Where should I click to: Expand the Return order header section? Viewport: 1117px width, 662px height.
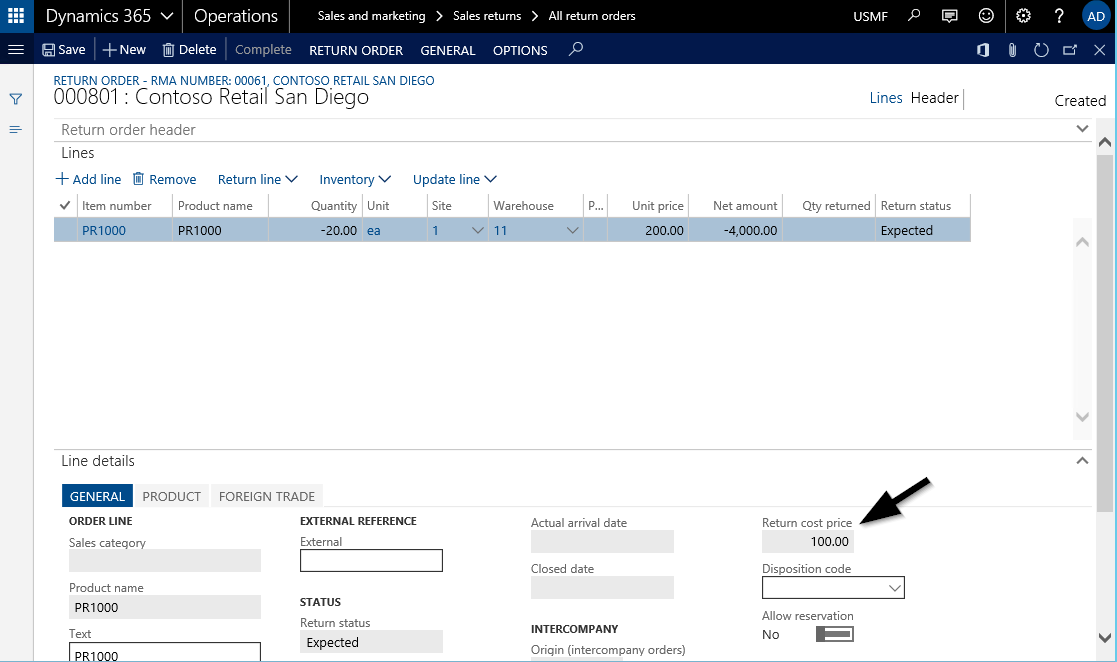pyautogui.click(x=1081, y=129)
